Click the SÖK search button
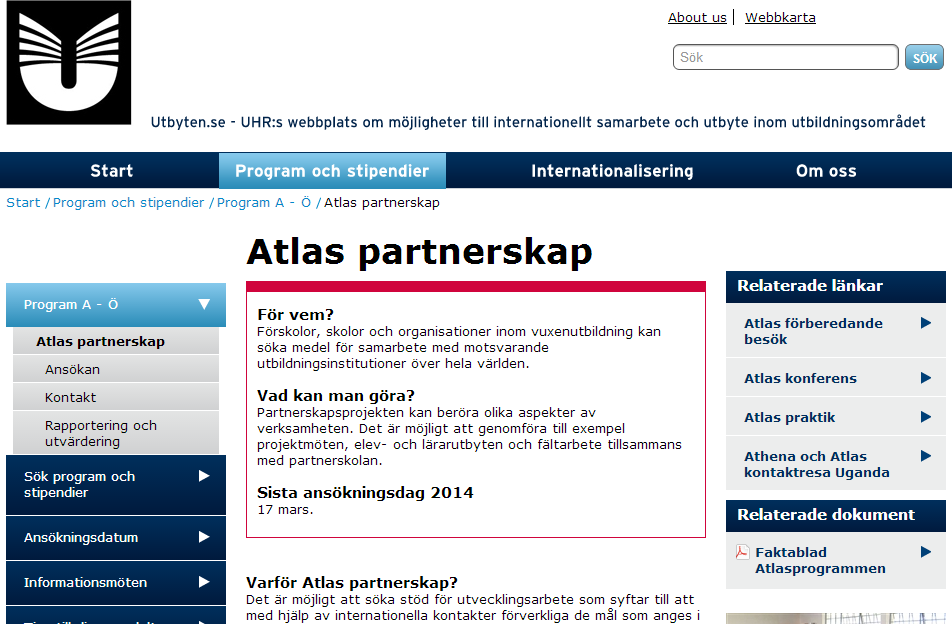The image size is (952, 624). [924, 58]
